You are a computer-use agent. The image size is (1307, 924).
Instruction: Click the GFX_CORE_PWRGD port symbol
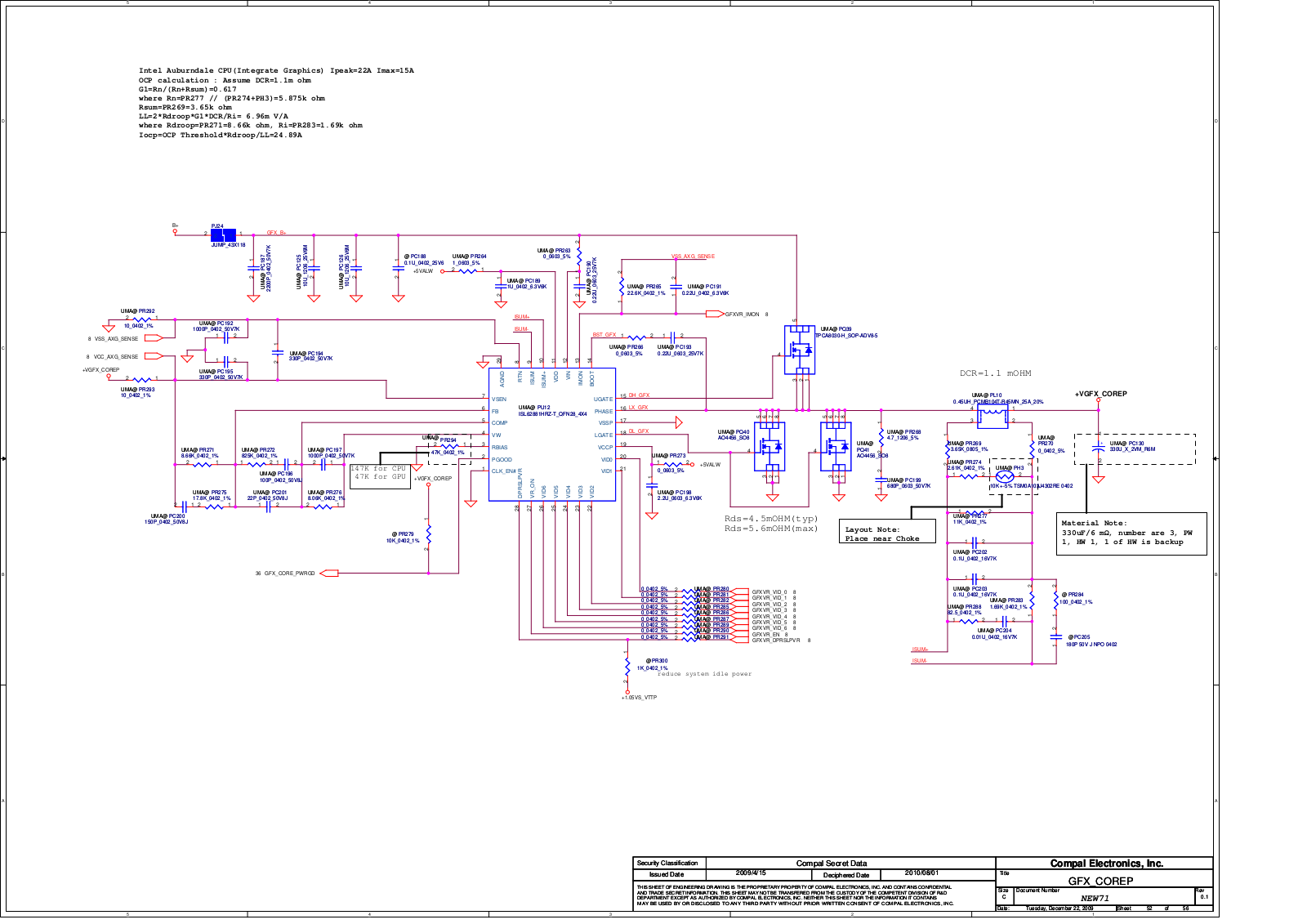pos(328,574)
